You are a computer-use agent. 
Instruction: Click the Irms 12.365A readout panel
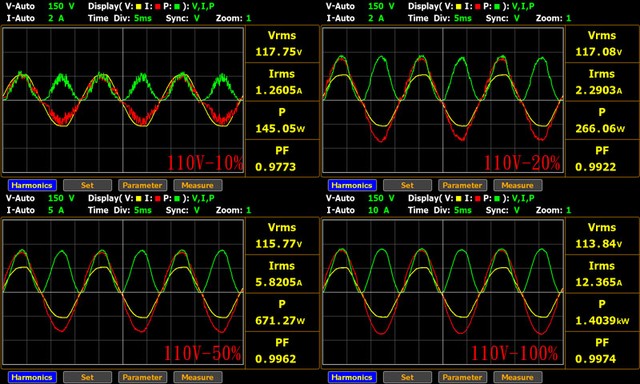click(x=602, y=274)
